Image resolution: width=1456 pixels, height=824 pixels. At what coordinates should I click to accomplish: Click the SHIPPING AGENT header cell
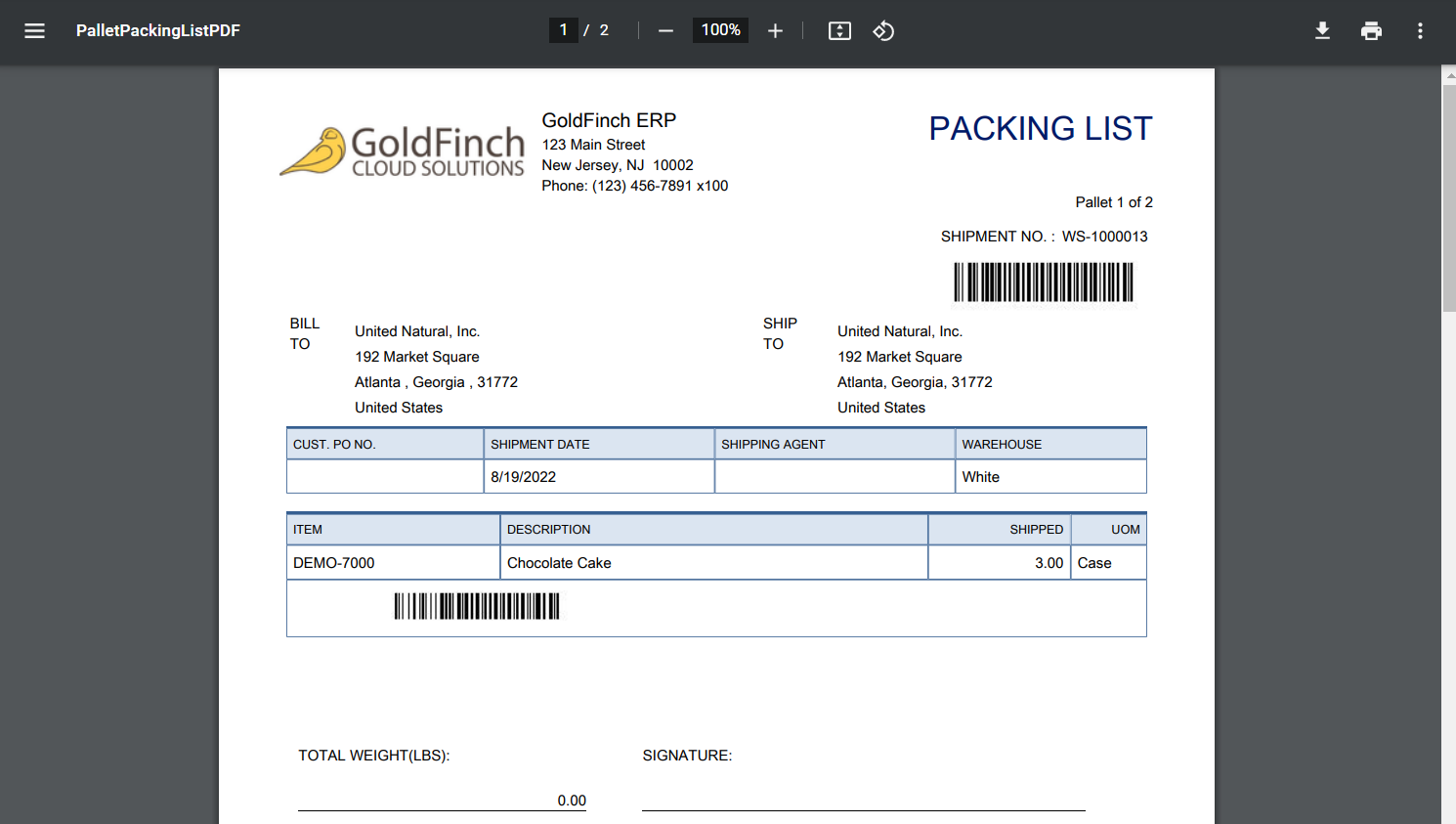[835, 444]
